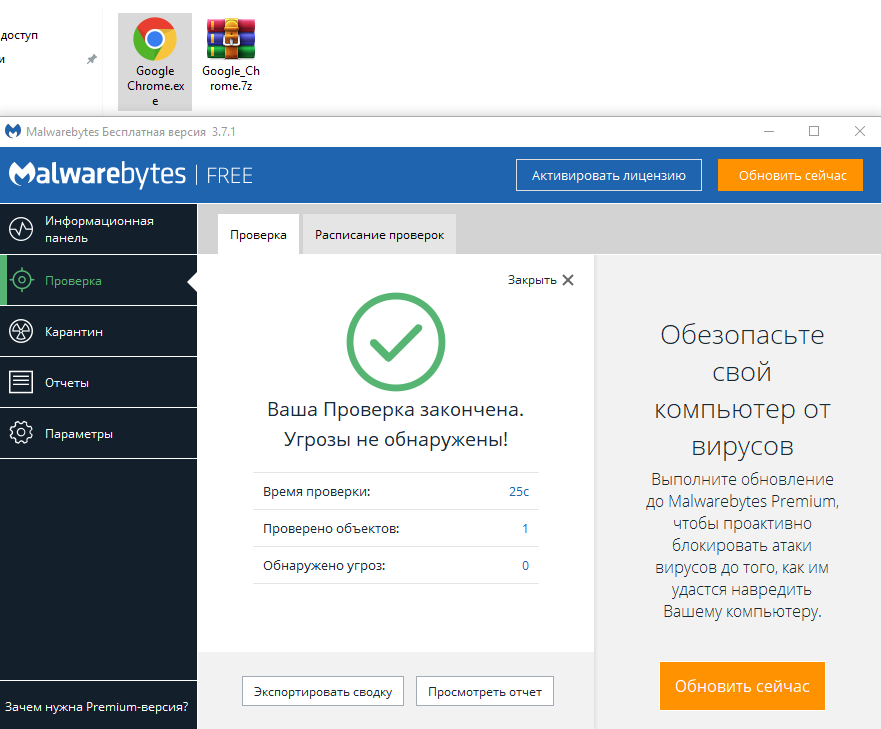881x729 pixels.
Task: Click the Проверено объектов: label
Action: [331, 529]
